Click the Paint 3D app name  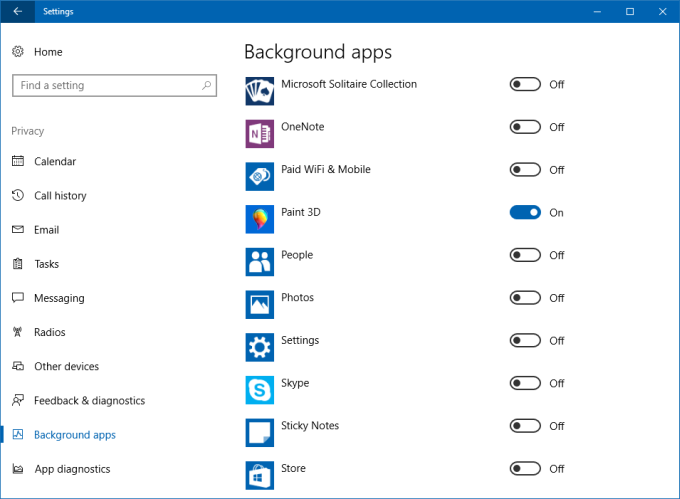pyautogui.click(x=301, y=212)
